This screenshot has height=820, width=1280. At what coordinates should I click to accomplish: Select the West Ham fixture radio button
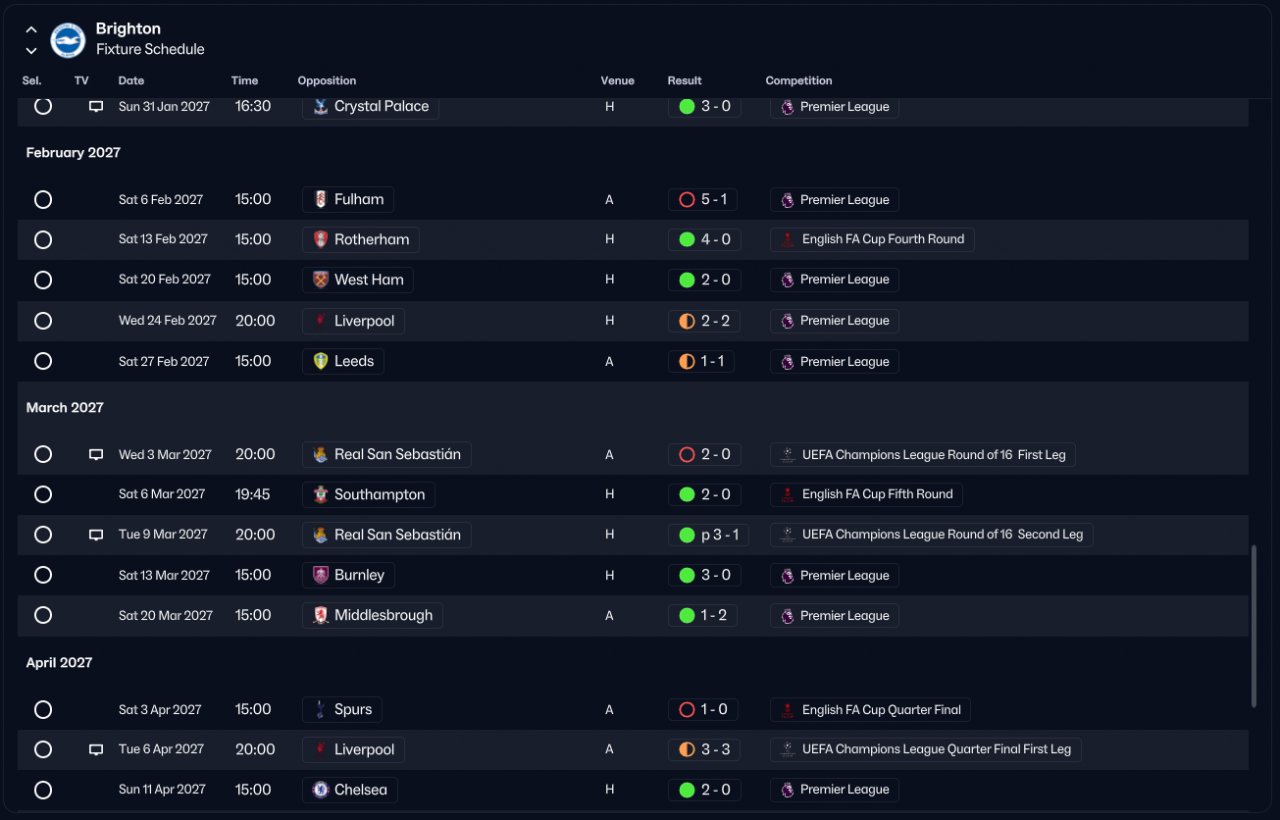coord(43,280)
